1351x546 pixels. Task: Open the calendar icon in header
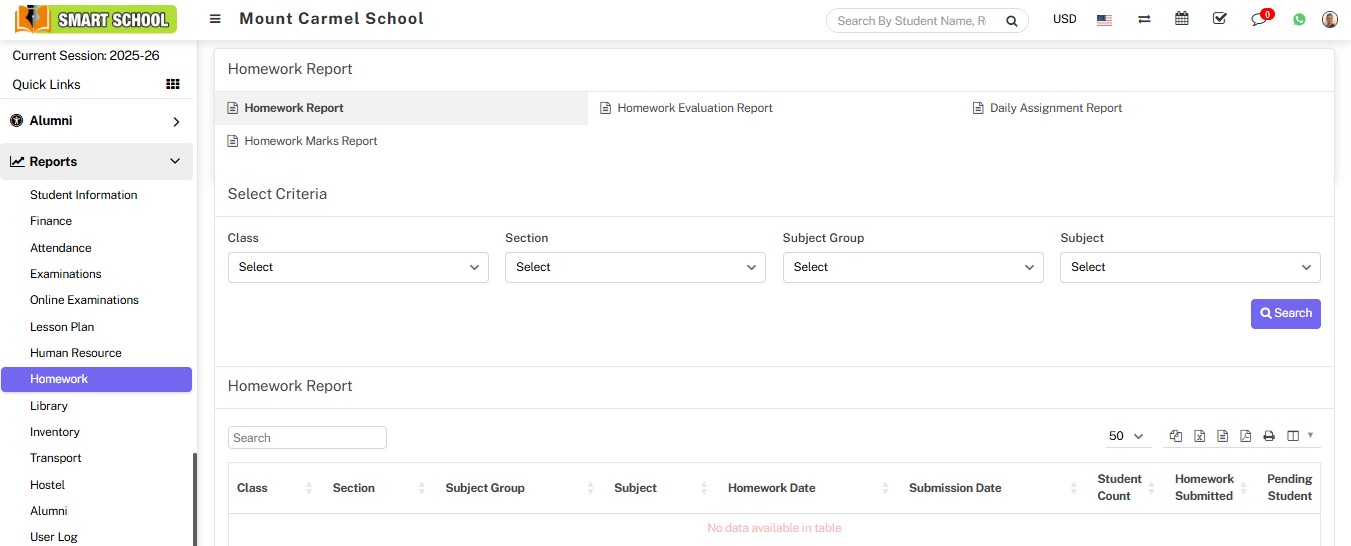pyautogui.click(x=1181, y=19)
